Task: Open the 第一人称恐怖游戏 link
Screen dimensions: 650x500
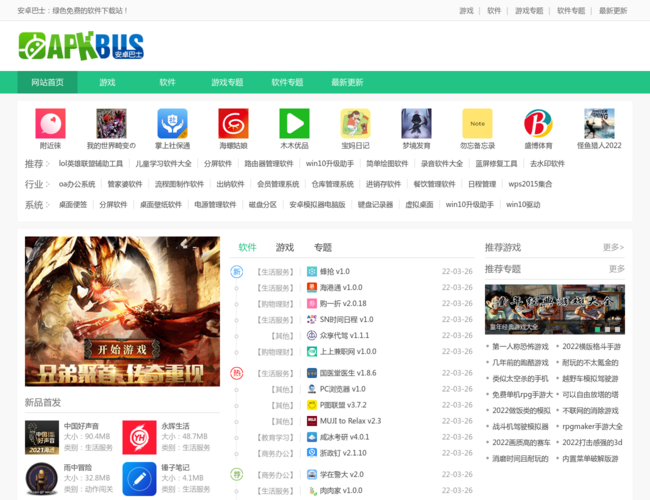Action: click(520, 347)
